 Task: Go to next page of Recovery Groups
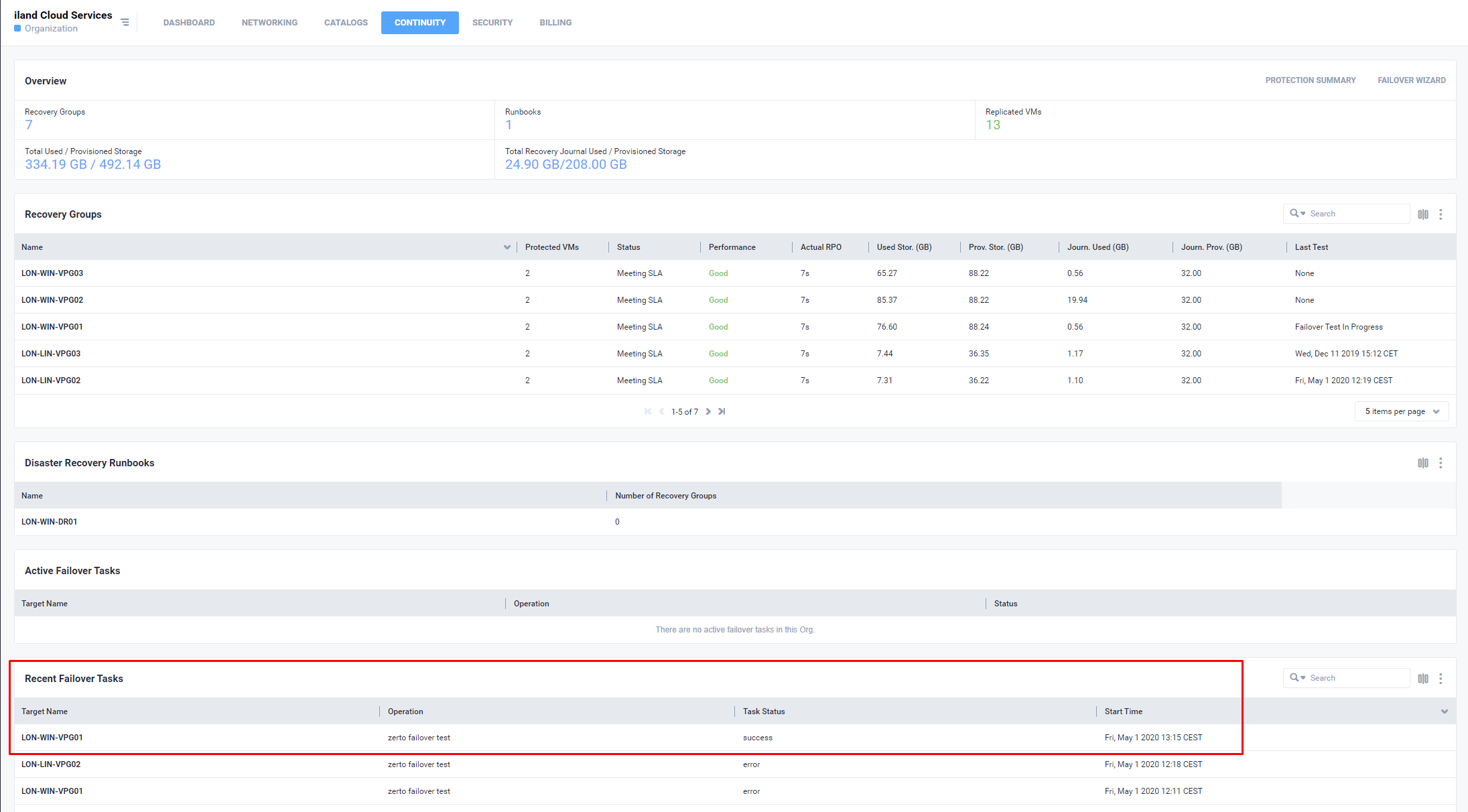(708, 411)
